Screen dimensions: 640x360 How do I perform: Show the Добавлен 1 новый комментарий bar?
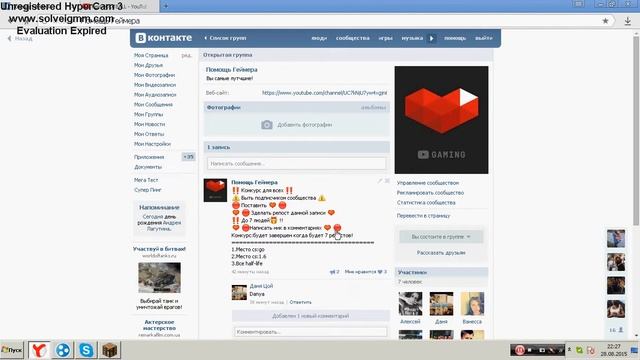(x=311, y=316)
